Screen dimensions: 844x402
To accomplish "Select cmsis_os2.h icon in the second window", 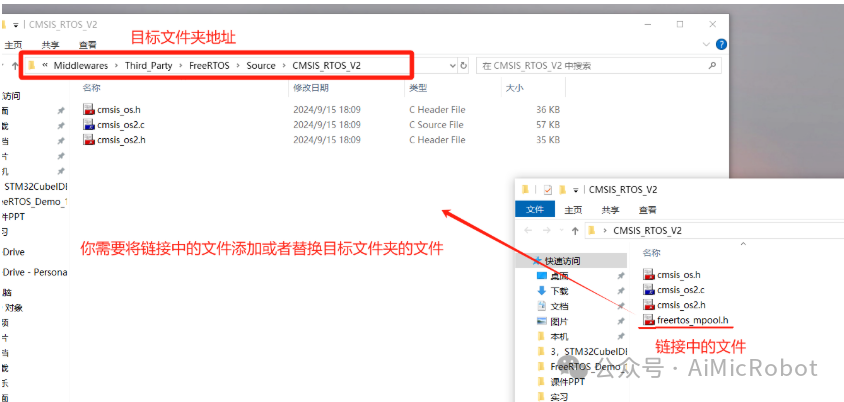I will point(649,305).
